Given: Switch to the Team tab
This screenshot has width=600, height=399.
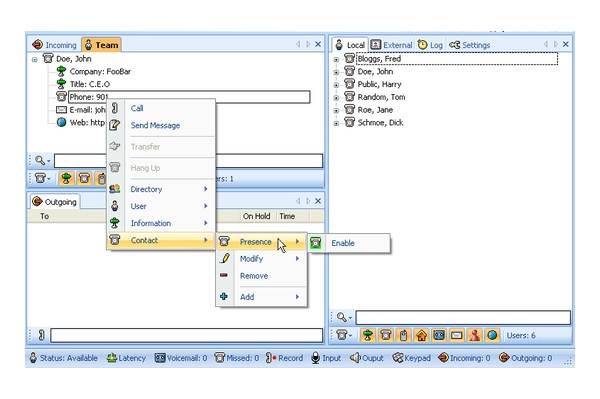Looking at the screenshot, I should 101,45.
